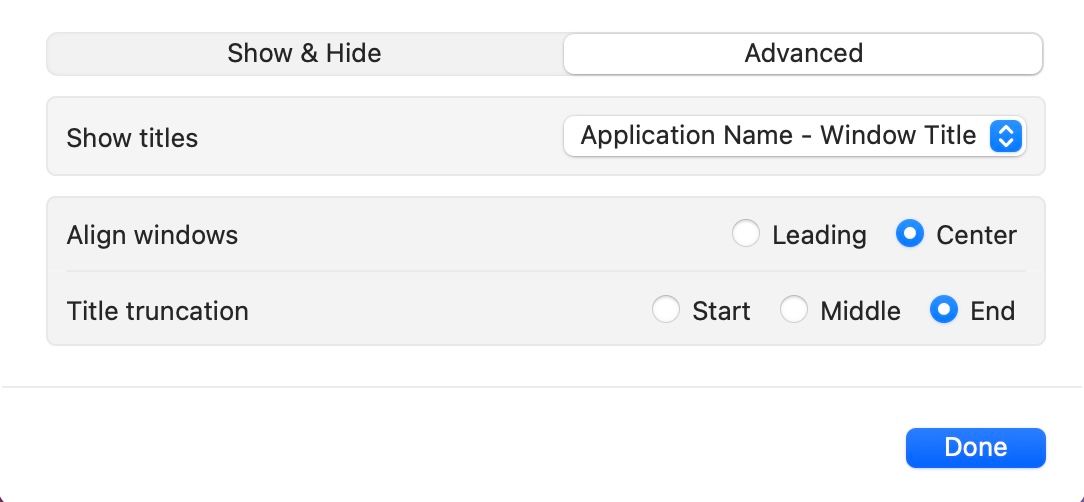Click the 'Middle' text label

pos(860,311)
